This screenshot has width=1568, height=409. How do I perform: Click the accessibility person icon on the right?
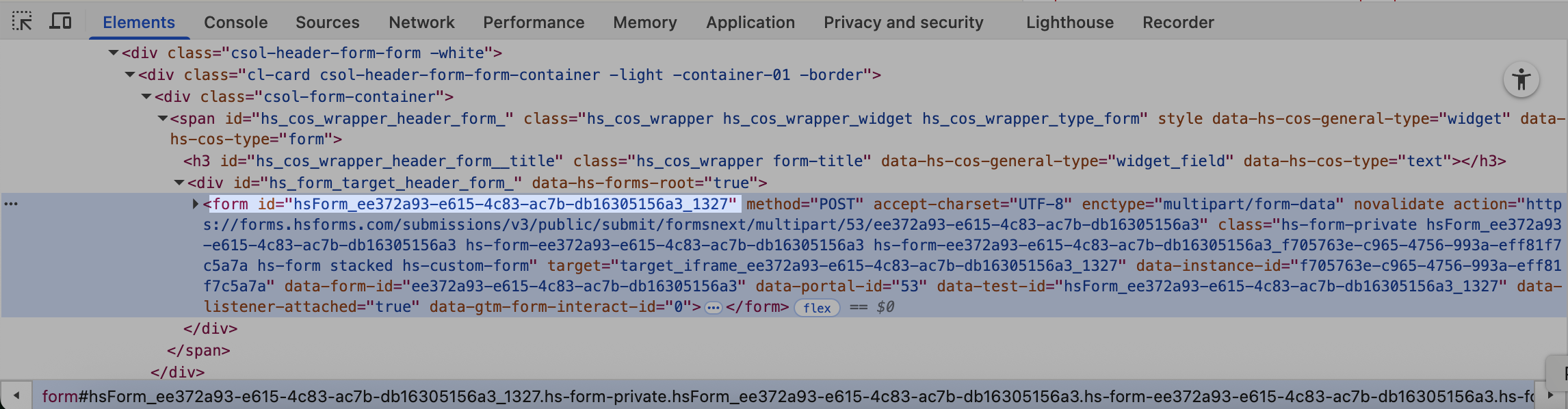[1521, 79]
